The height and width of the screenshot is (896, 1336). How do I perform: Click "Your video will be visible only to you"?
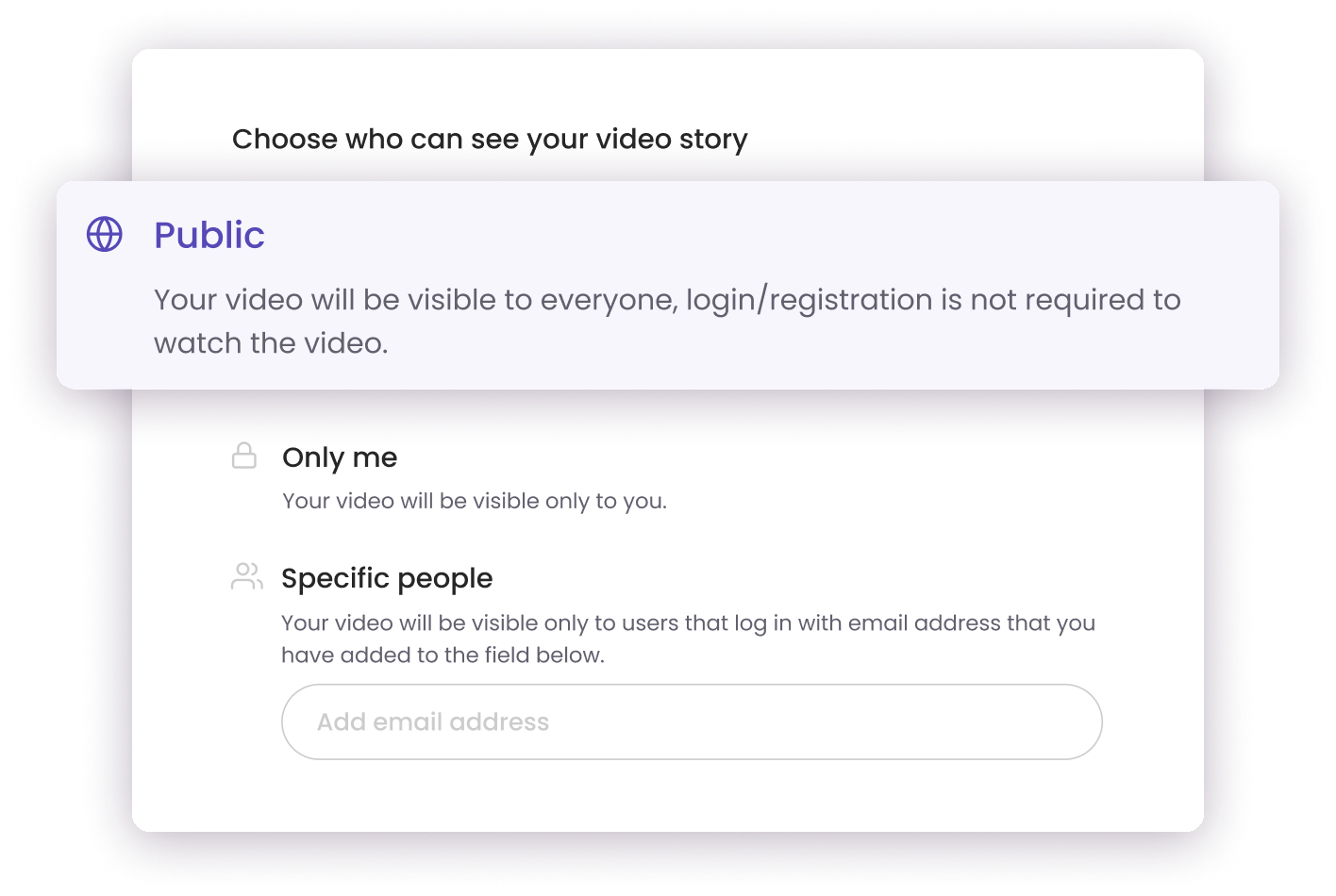pos(474,501)
